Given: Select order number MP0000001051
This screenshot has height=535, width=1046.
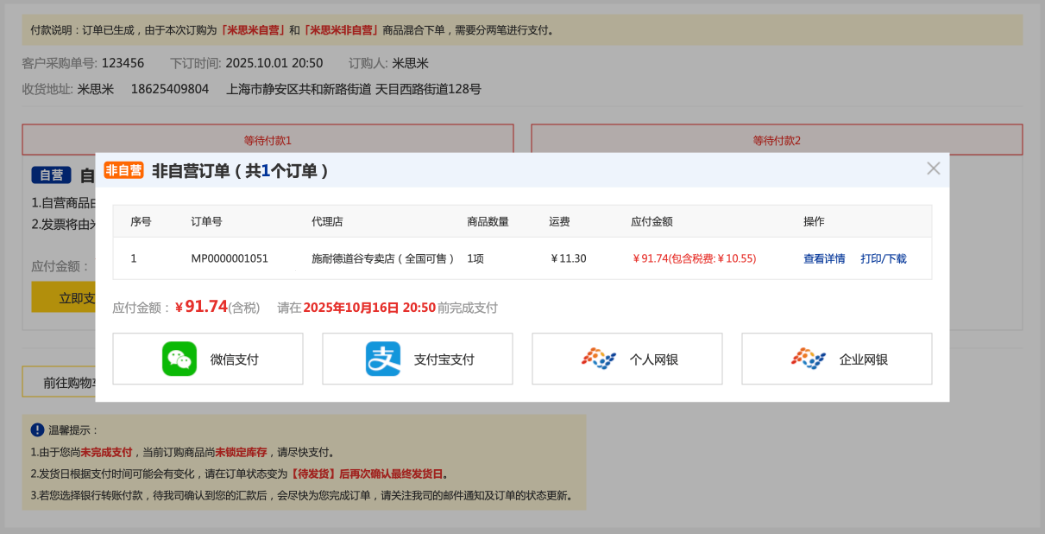Looking at the screenshot, I should (229, 259).
